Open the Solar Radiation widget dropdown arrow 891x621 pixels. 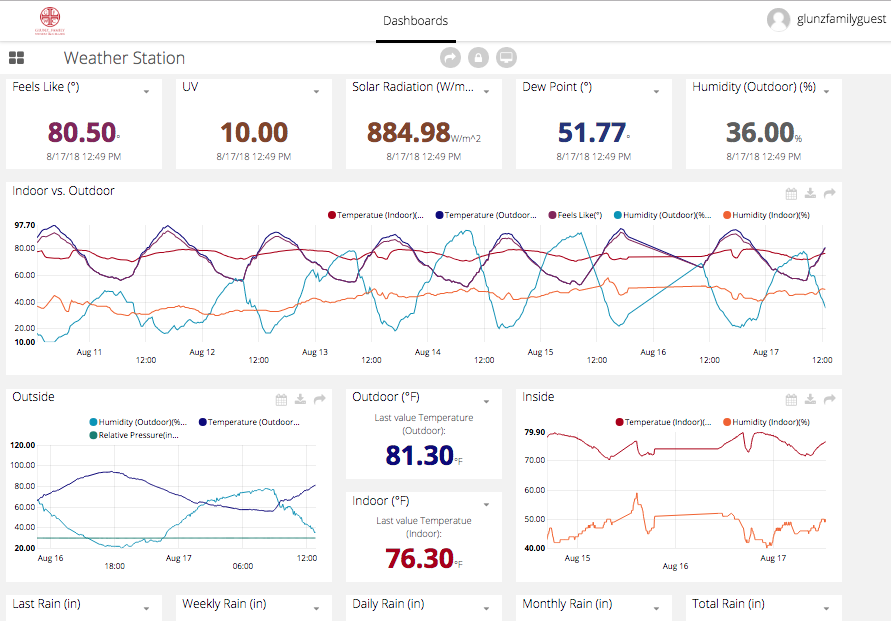(487, 92)
